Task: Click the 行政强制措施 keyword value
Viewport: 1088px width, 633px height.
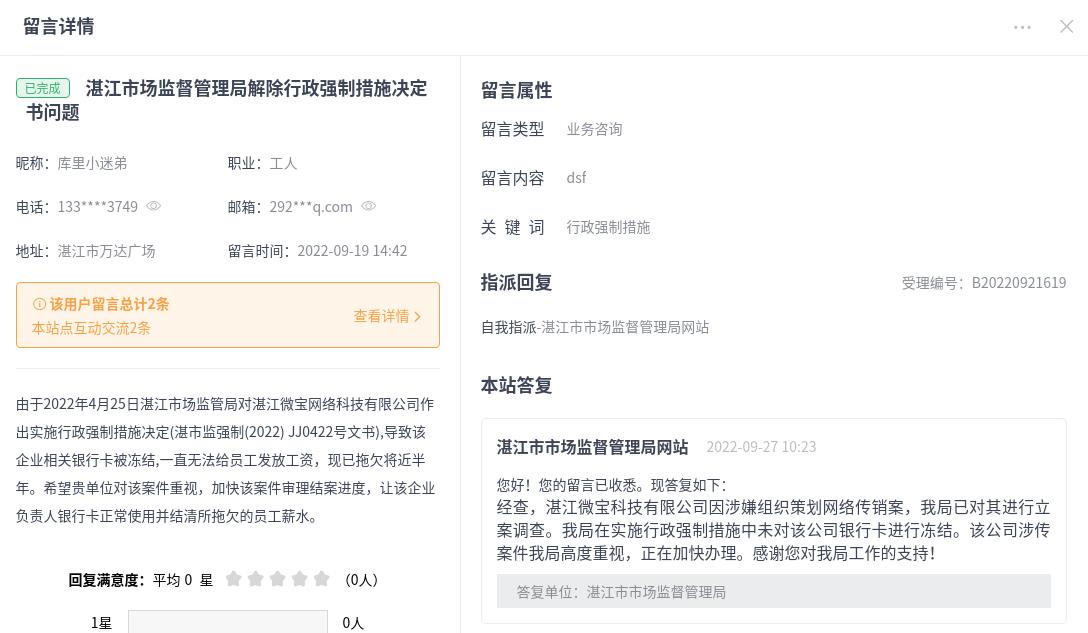Action: coord(608,227)
